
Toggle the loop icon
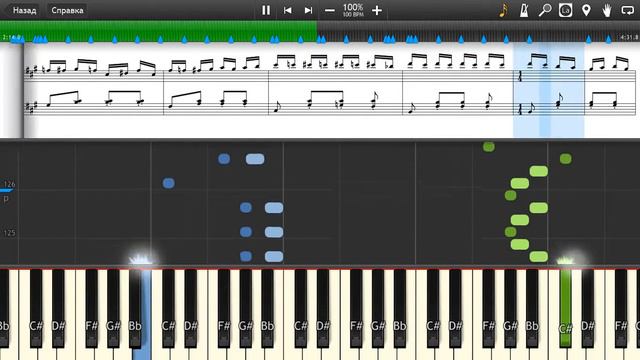628,10
